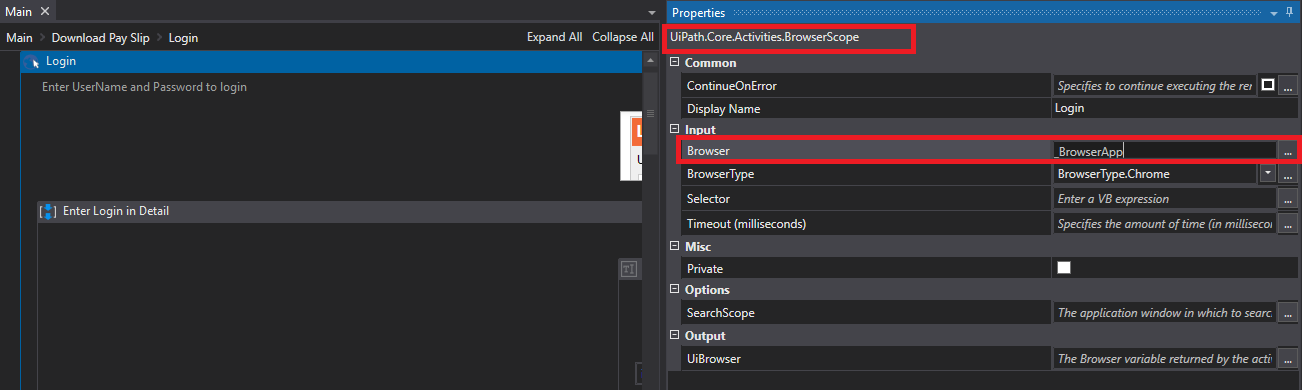Go to Main in breadcrumb path
1302x390 pixels.
point(19,37)
